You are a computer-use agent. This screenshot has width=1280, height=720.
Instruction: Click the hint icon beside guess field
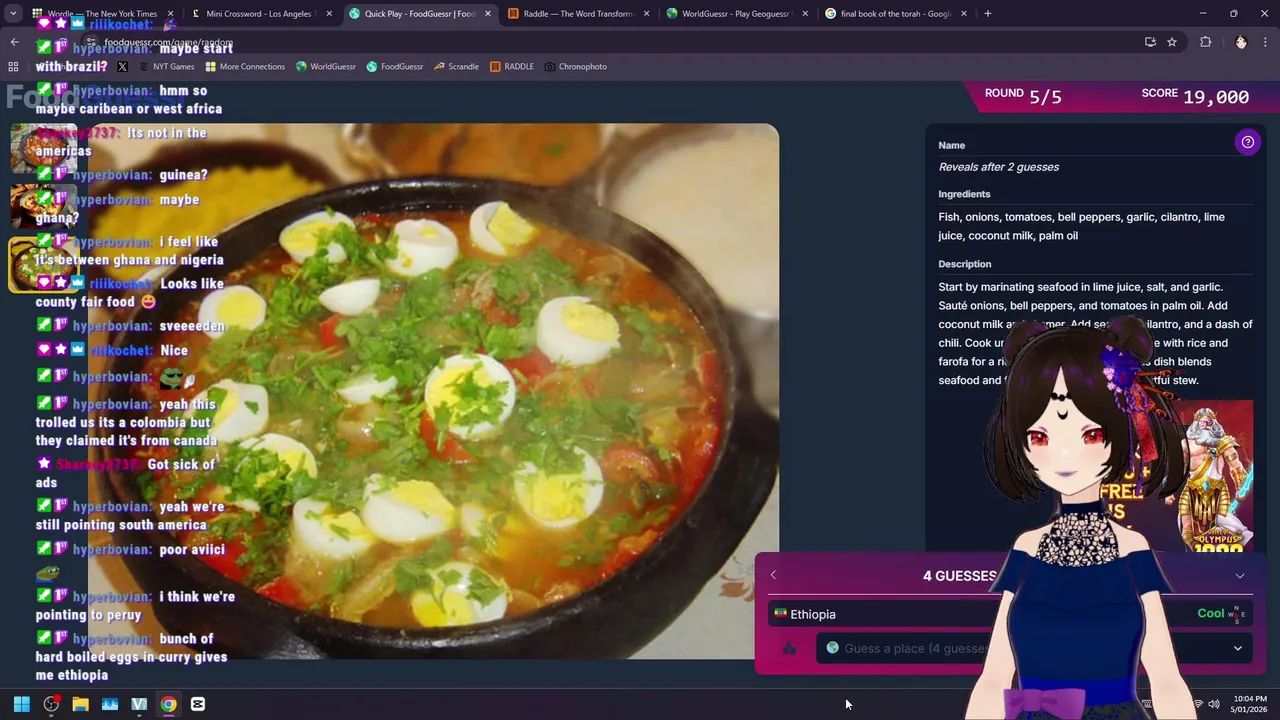click(x=789, y=648)
